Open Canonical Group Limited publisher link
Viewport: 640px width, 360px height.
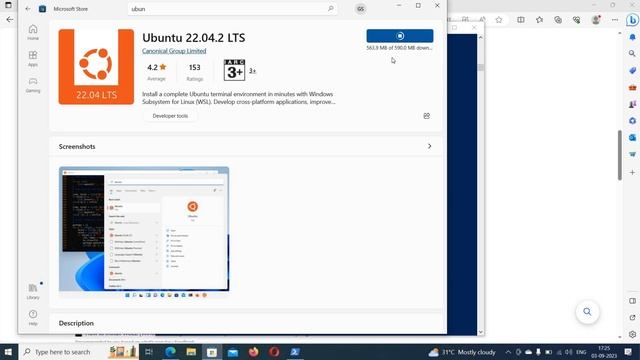pos(174,51)
